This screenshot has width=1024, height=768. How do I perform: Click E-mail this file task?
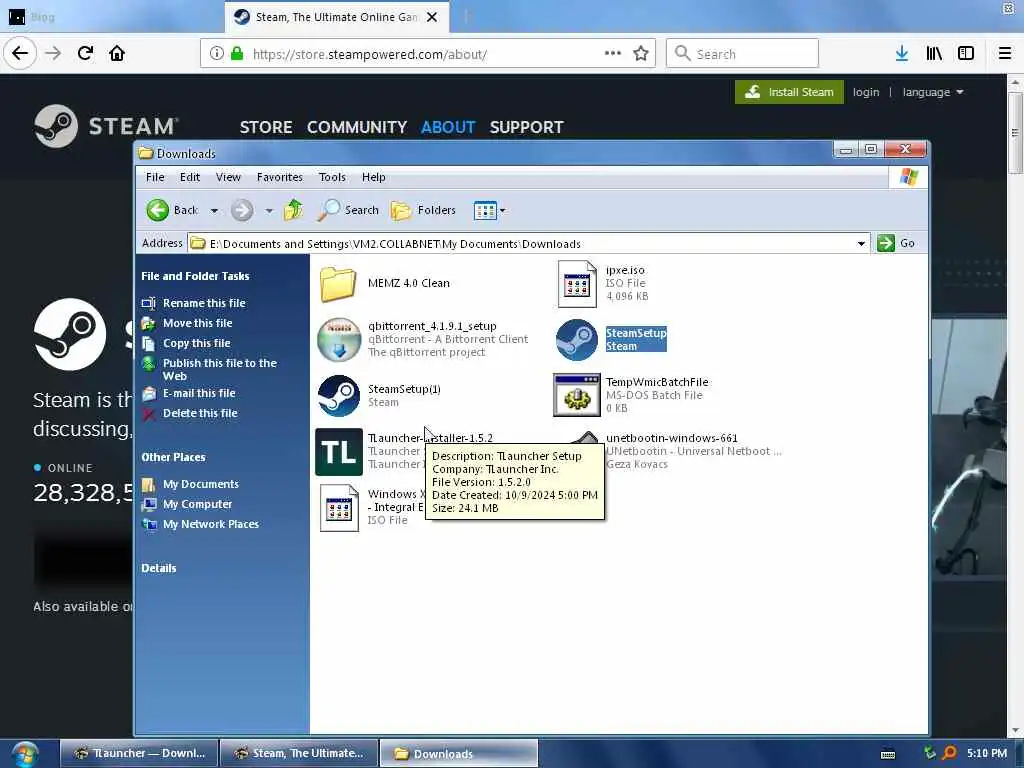click(199, 393)
